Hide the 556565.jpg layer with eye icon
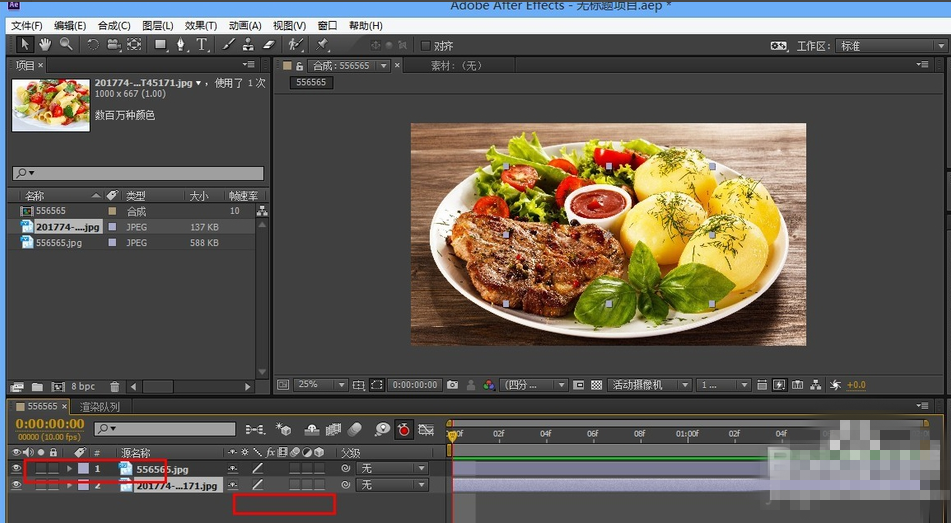This screenshot has width=951, height=523. pos(16,468)
